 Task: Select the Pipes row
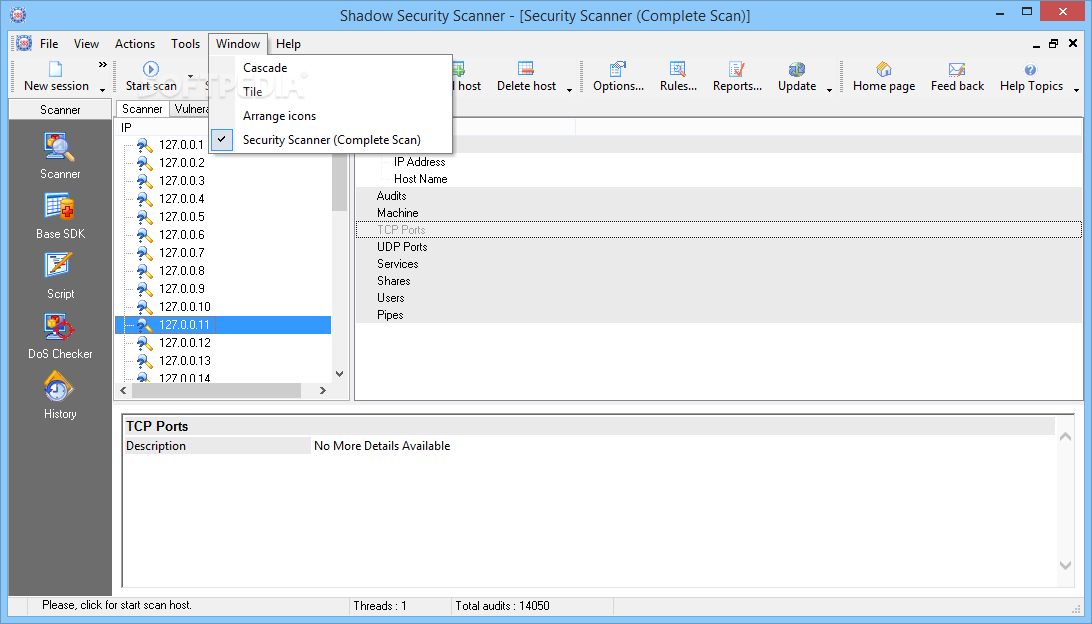[719, 315]
